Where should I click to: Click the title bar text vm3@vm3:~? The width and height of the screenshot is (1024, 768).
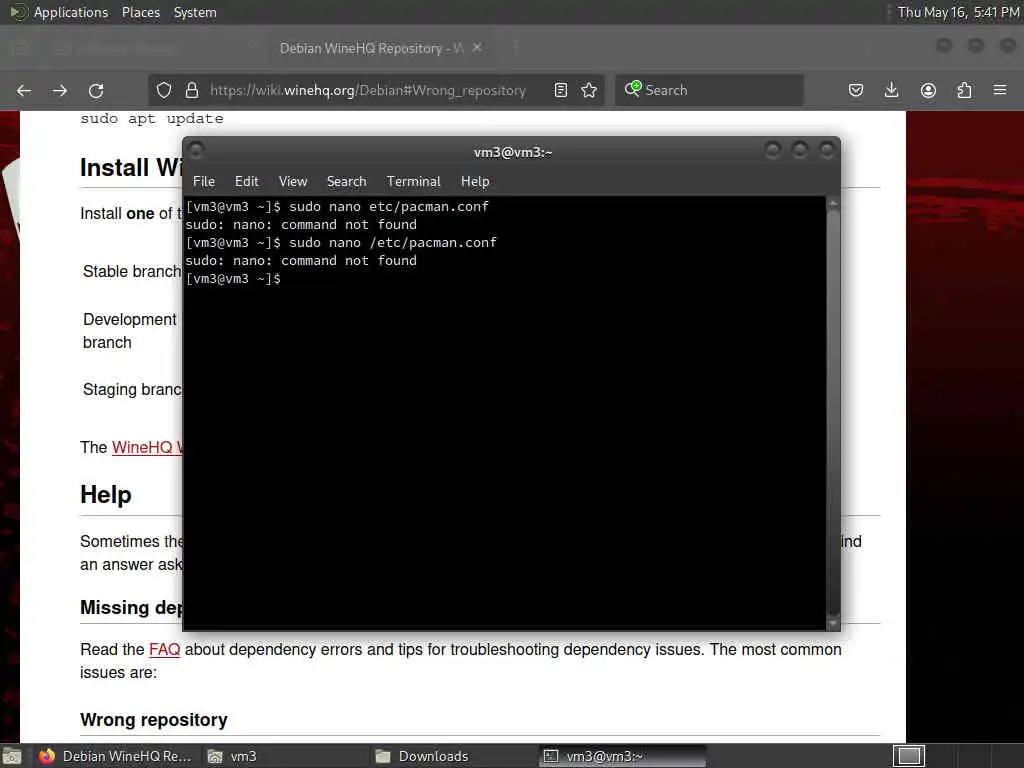[513, 152]
